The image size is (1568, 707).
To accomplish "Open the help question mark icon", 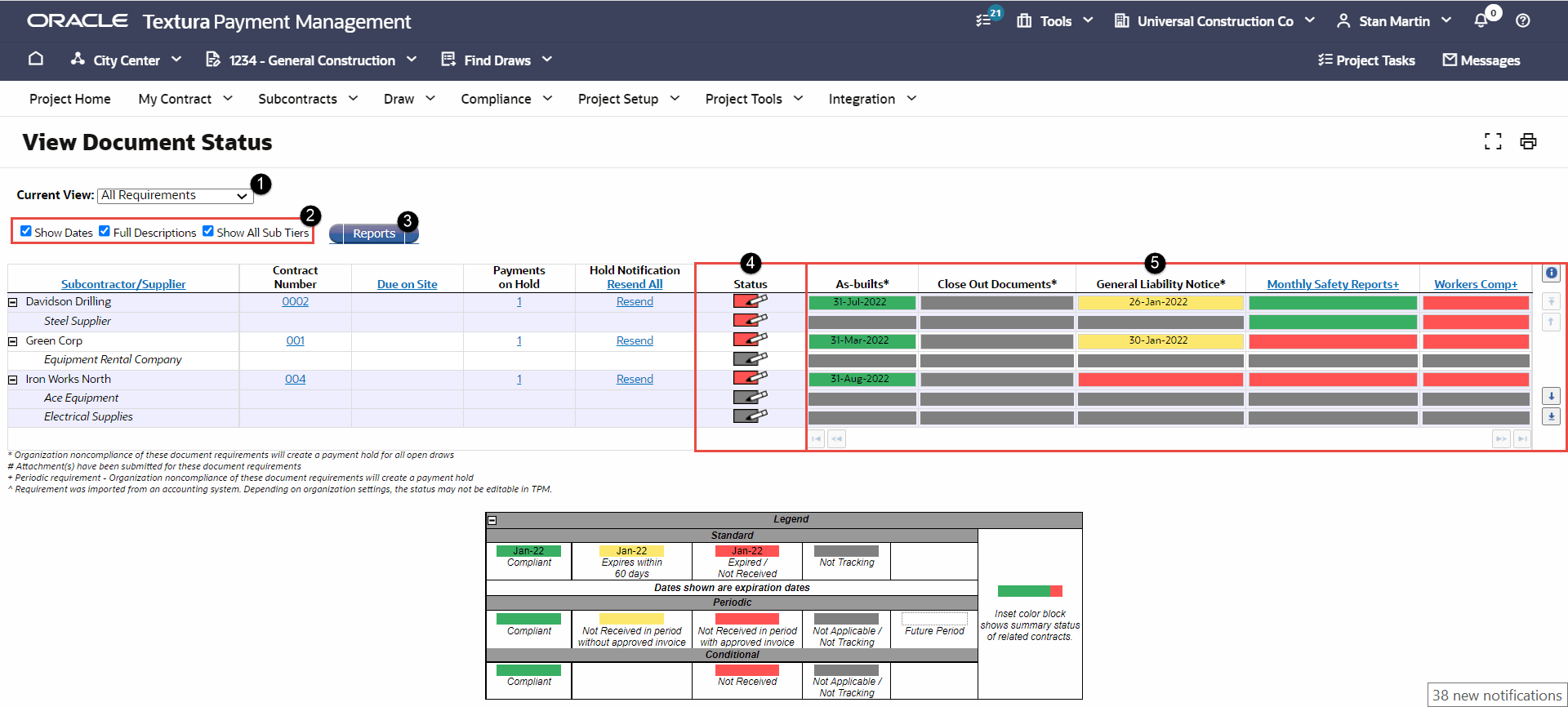I will click(x=1523, y=20).
